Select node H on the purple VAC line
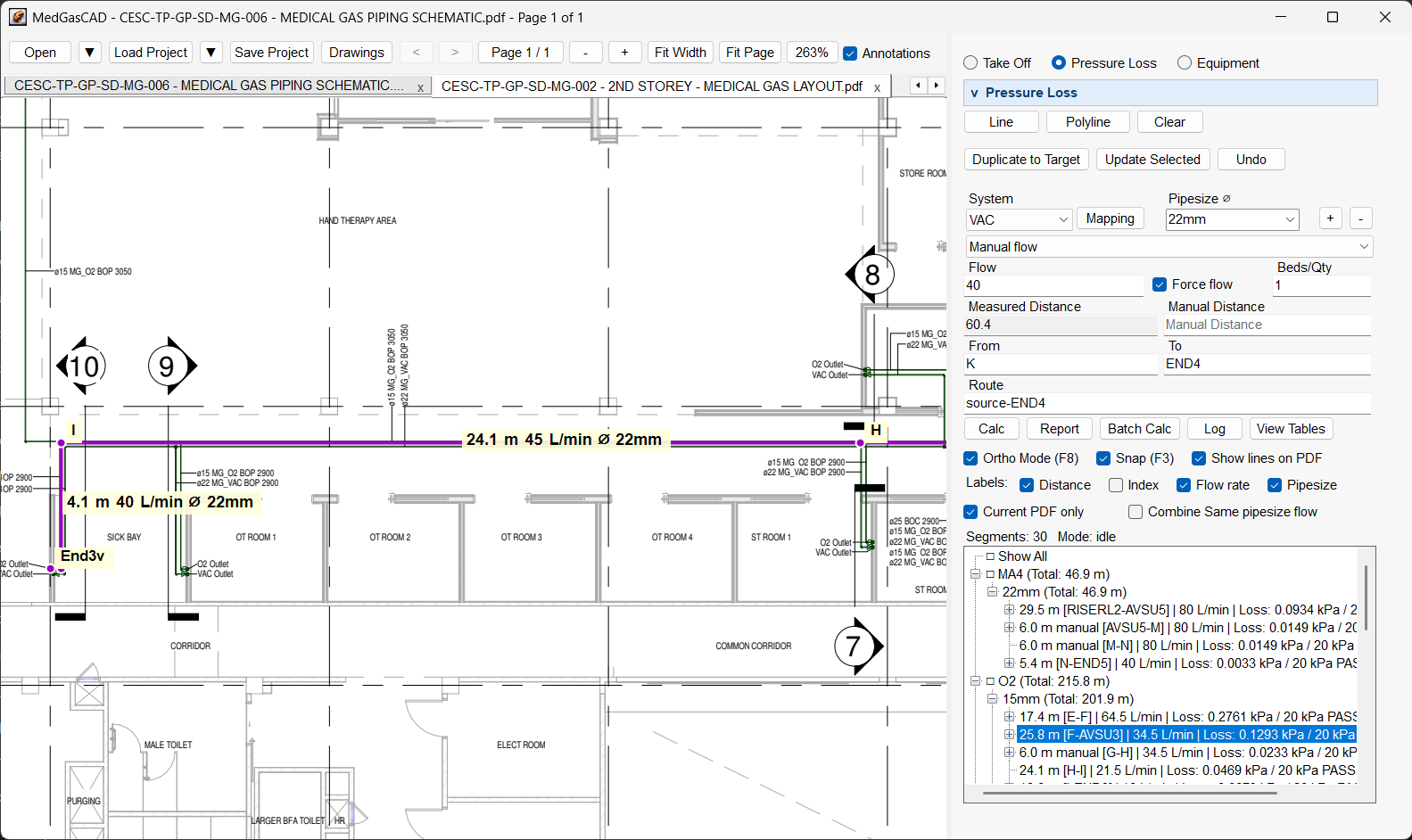 [861, 442]
